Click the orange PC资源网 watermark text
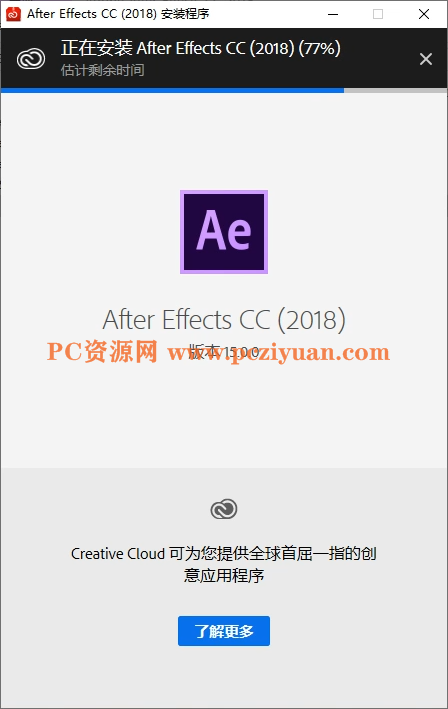448x709 pixels. (102, 352)
